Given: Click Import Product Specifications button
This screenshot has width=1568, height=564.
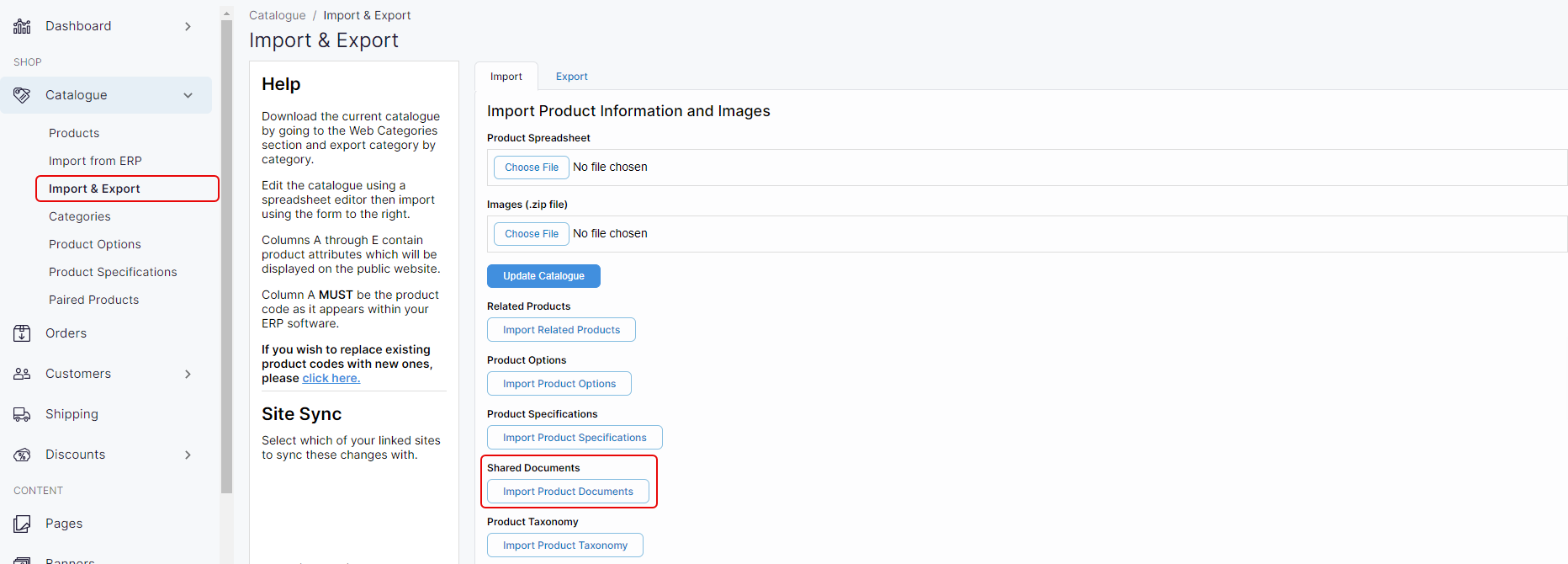Looking at the screenshot, I should pos(575,438).
